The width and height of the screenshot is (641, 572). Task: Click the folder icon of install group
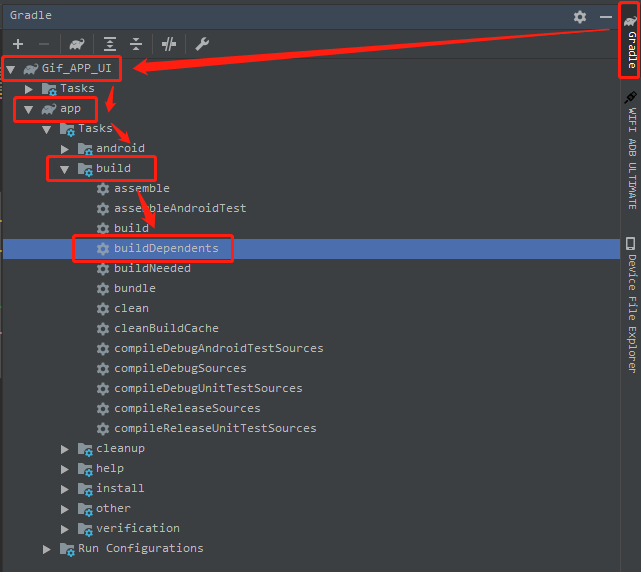tap(85, 489)
